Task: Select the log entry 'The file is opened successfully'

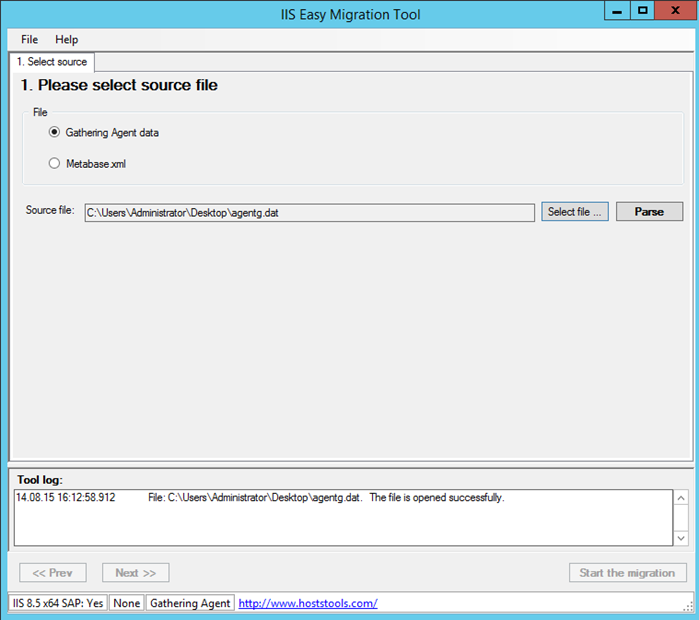Action: tap(437, 497)
